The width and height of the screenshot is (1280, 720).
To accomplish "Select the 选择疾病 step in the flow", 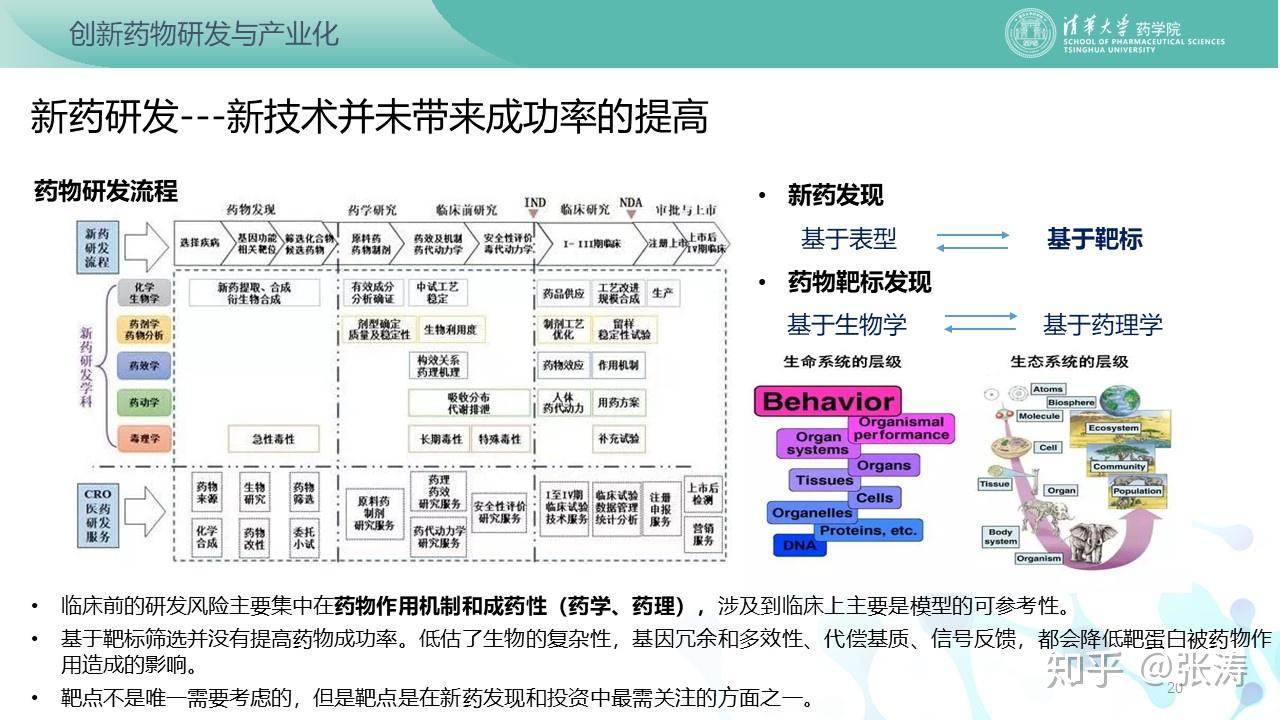I will (x=199, y=244).
